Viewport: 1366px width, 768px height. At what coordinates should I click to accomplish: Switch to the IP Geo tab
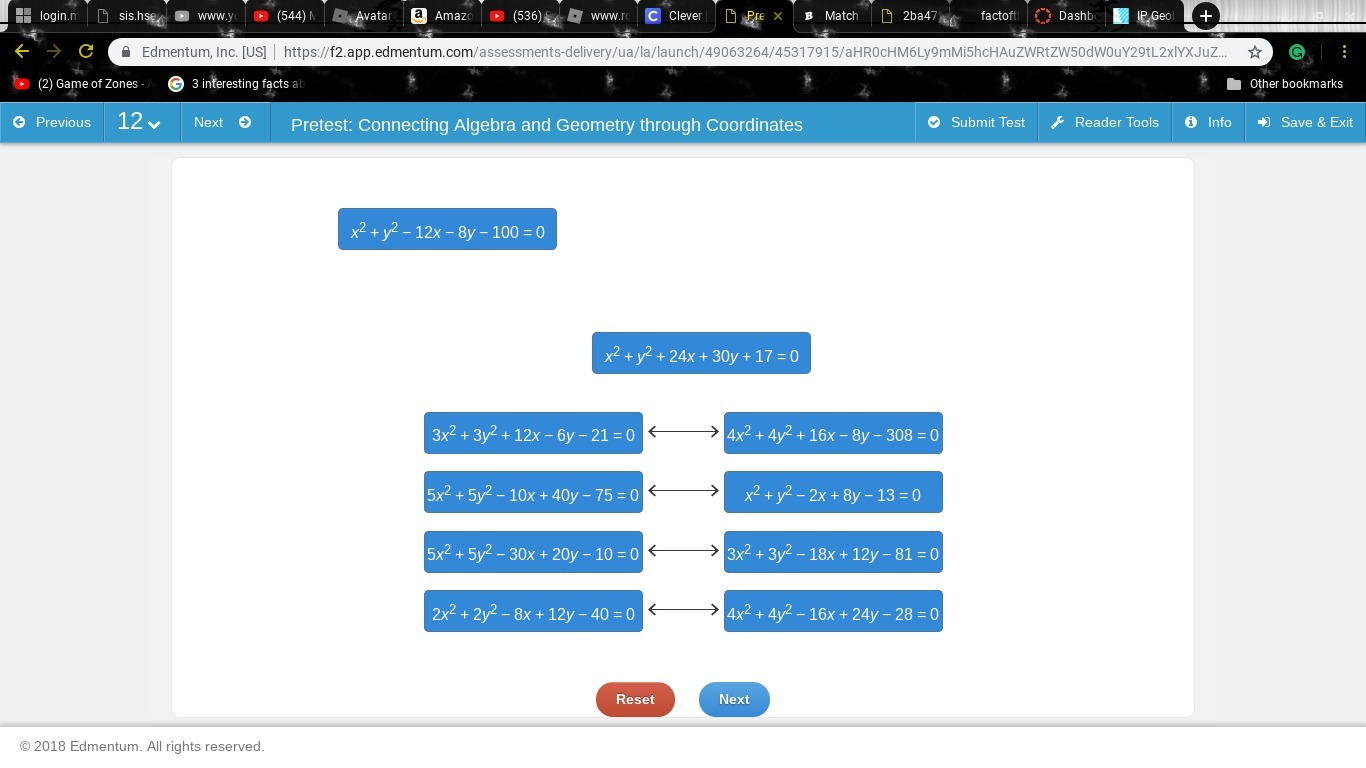click(x=1145, y=16)
